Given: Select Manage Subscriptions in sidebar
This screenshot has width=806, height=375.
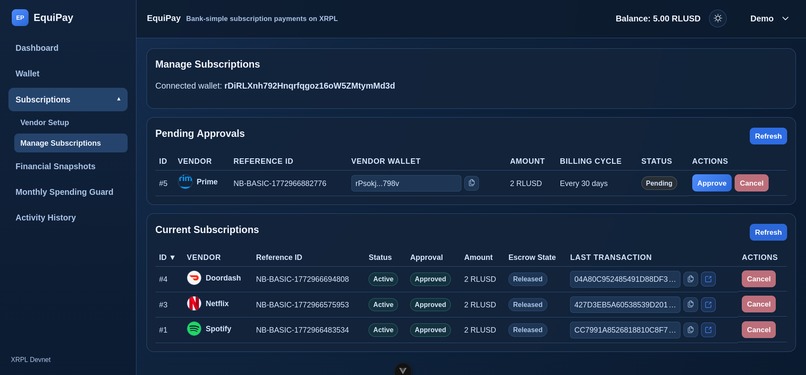Looking at the screenshot, I should click(71, 143).
